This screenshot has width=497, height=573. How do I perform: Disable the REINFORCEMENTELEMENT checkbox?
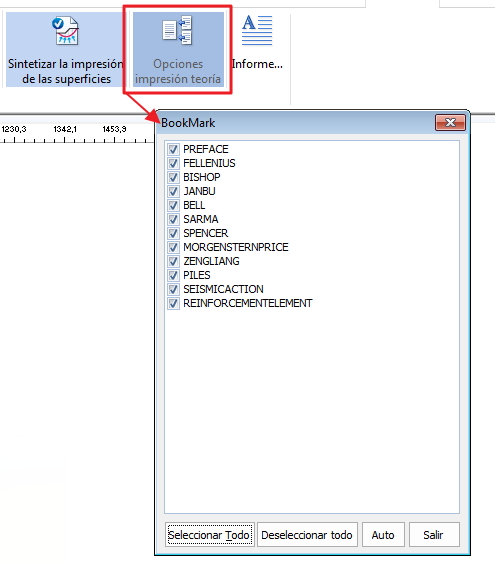tap(173, 303)
